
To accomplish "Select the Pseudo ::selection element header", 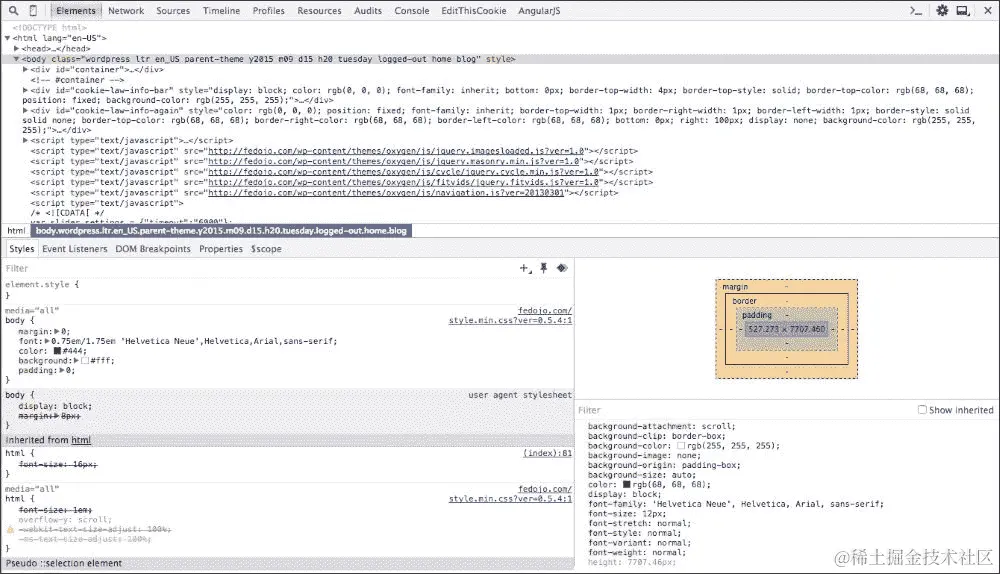I will pyautogui.click(x=287, y=563).
